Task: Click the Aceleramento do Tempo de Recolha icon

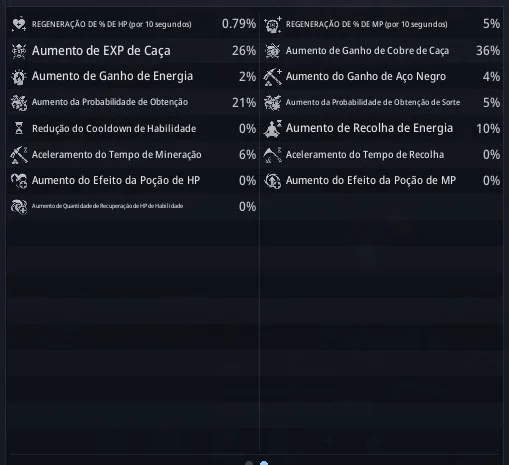Action: tap(273, 155)
